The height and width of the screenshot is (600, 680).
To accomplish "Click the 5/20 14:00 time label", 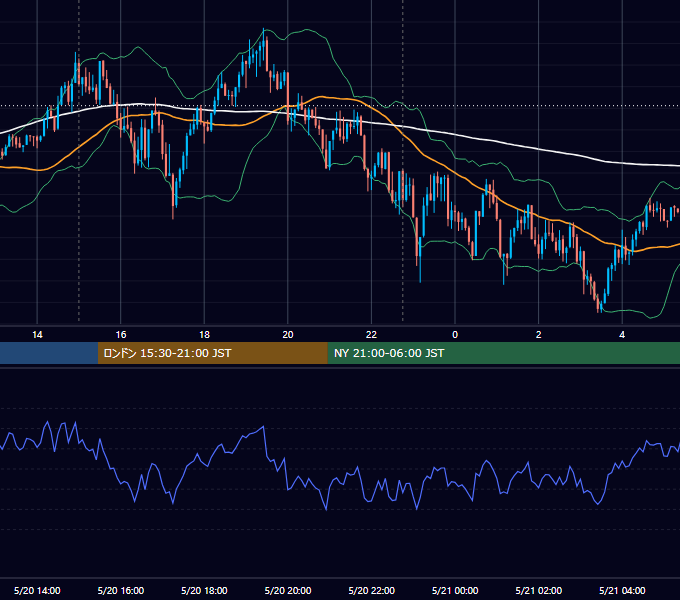I will click(37, 590).
